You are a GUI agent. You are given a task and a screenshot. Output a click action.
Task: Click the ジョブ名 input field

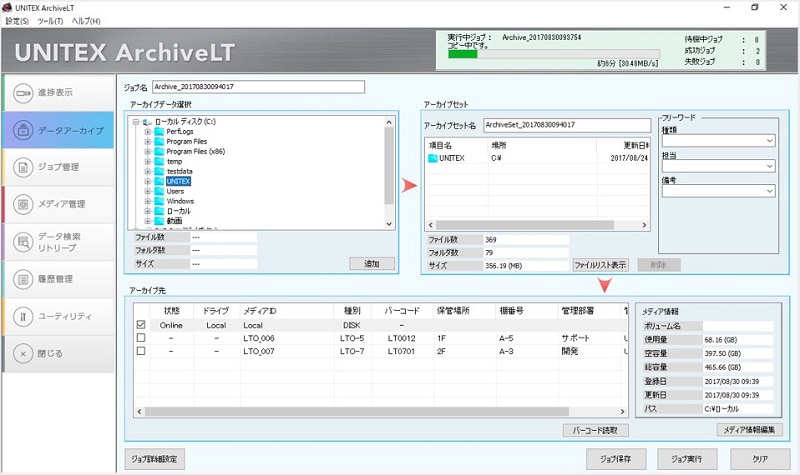[258, 87]
